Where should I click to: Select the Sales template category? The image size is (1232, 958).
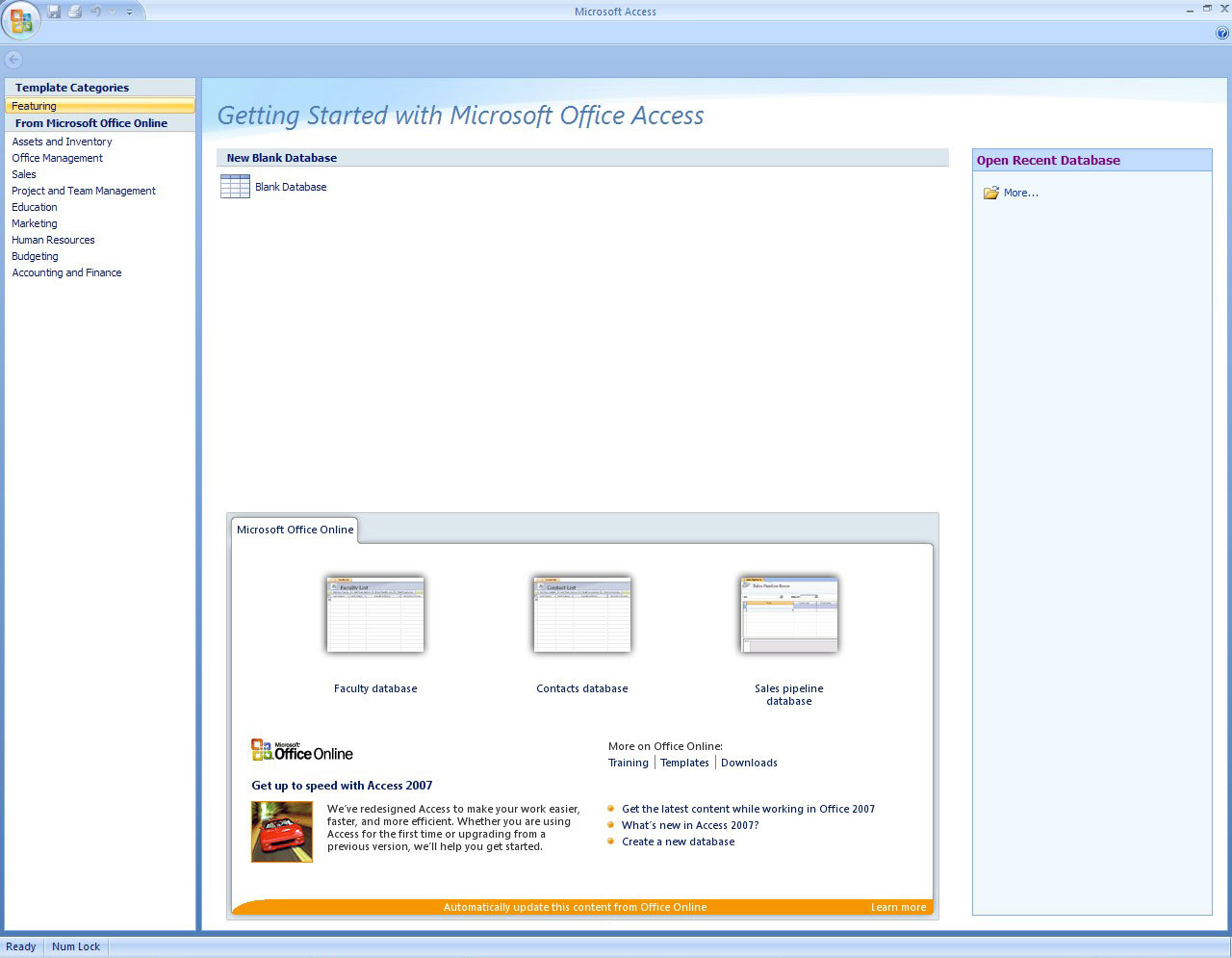click(x=24, y=174)
